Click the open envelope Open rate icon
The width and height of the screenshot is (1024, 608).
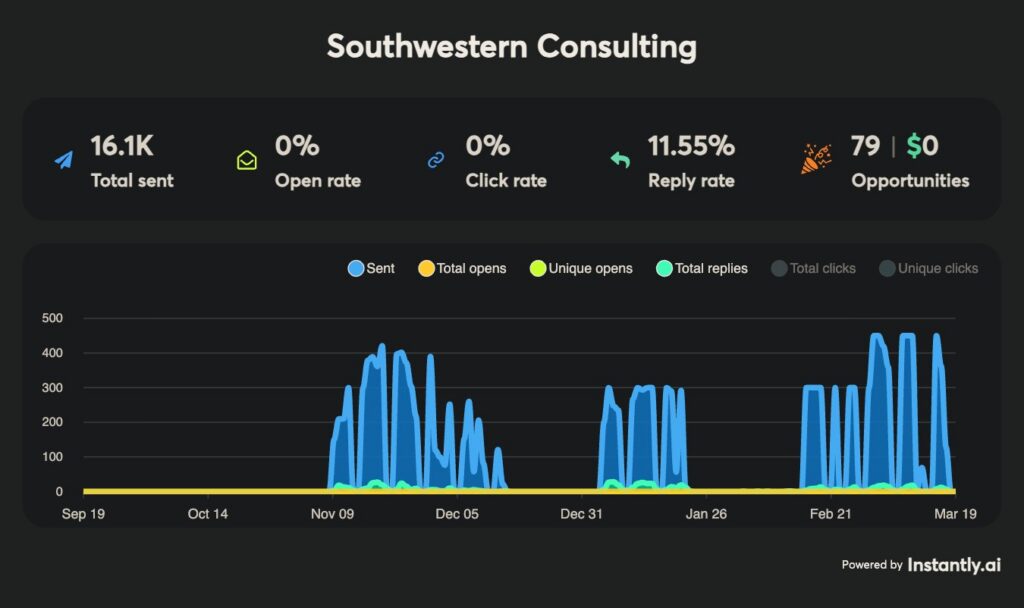click(x=246, y=160)
